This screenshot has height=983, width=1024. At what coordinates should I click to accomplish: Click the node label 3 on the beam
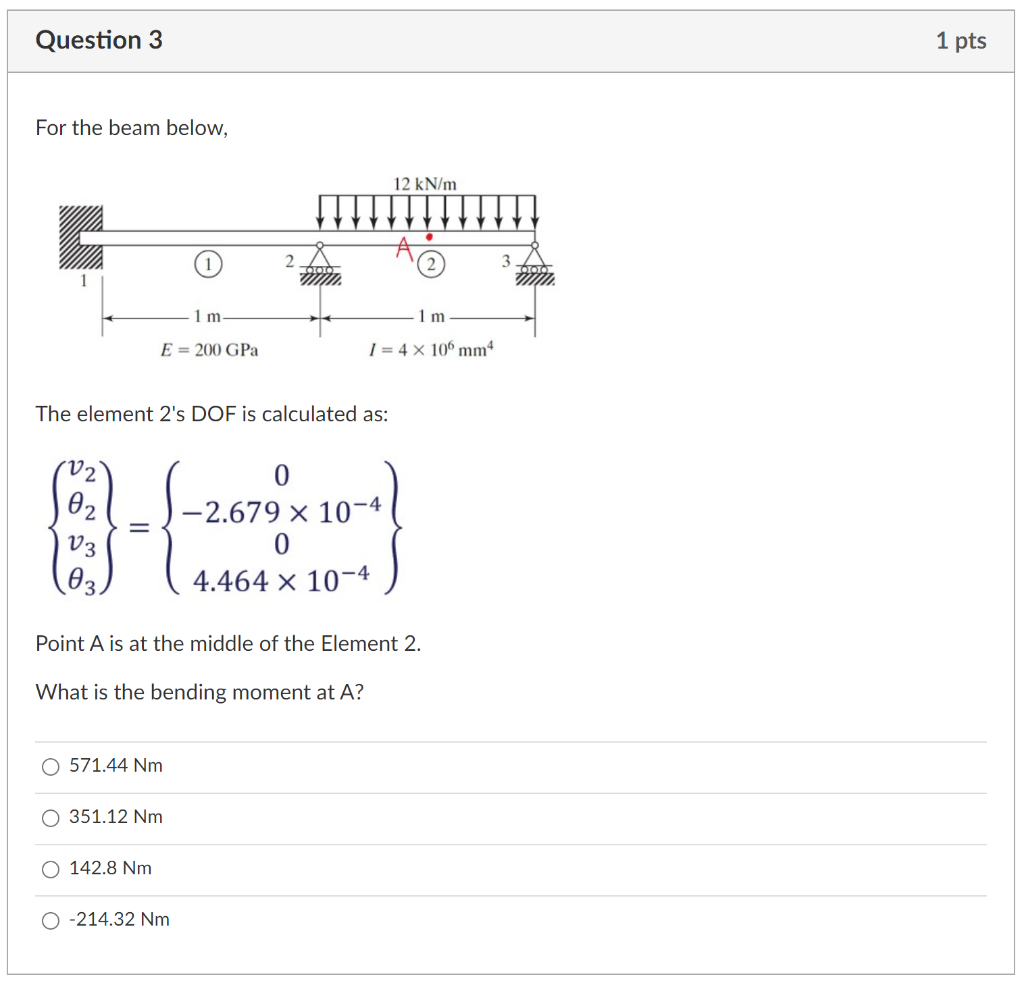(x=505, y=259)
